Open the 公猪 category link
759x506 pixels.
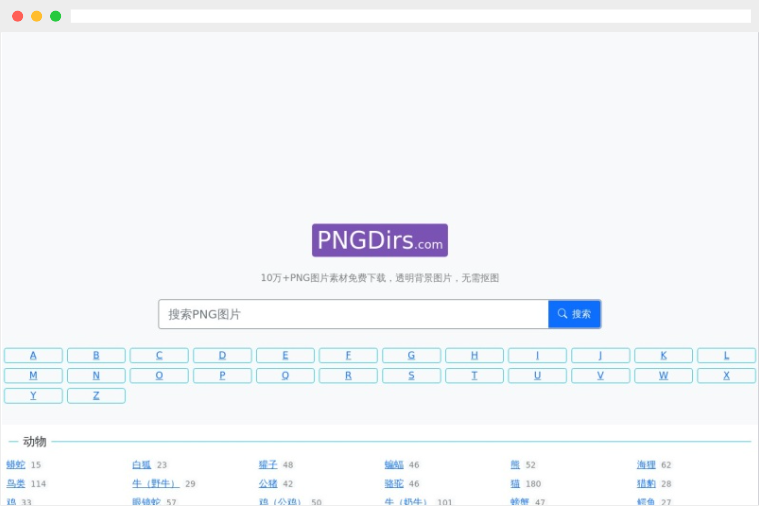[x=268, y=483]
